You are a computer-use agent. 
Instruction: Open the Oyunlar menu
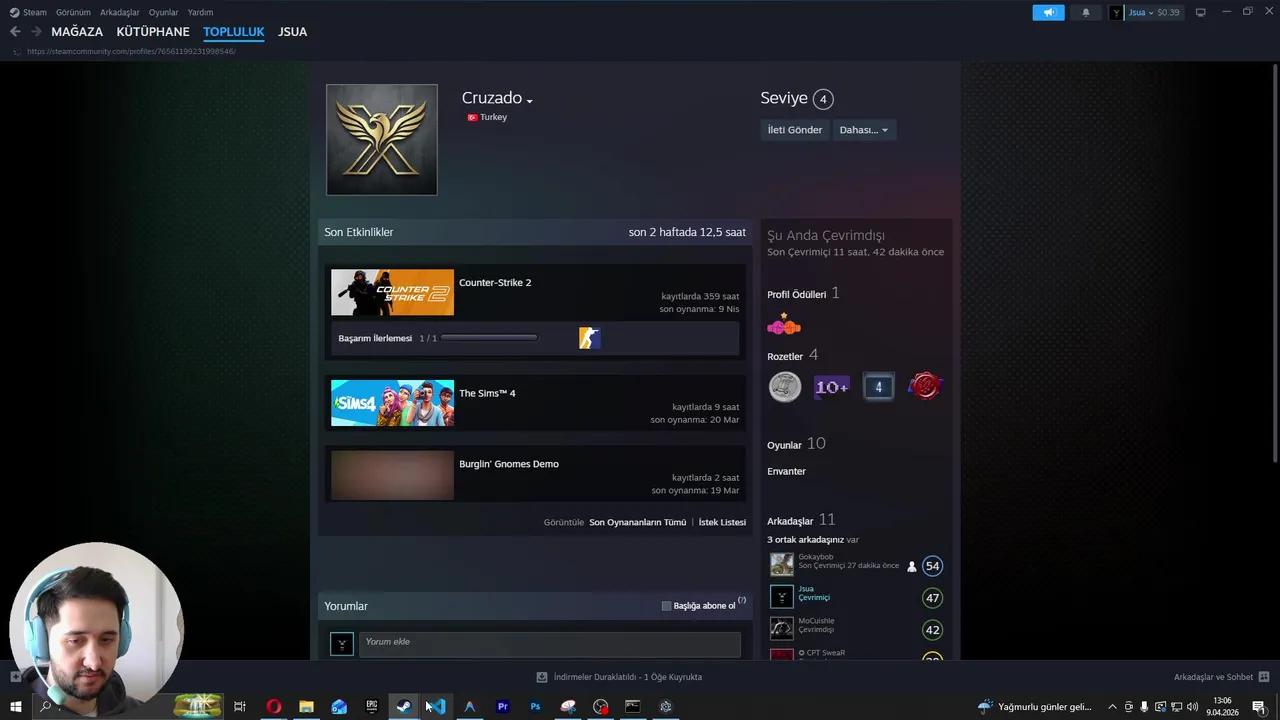pos(163,12)
